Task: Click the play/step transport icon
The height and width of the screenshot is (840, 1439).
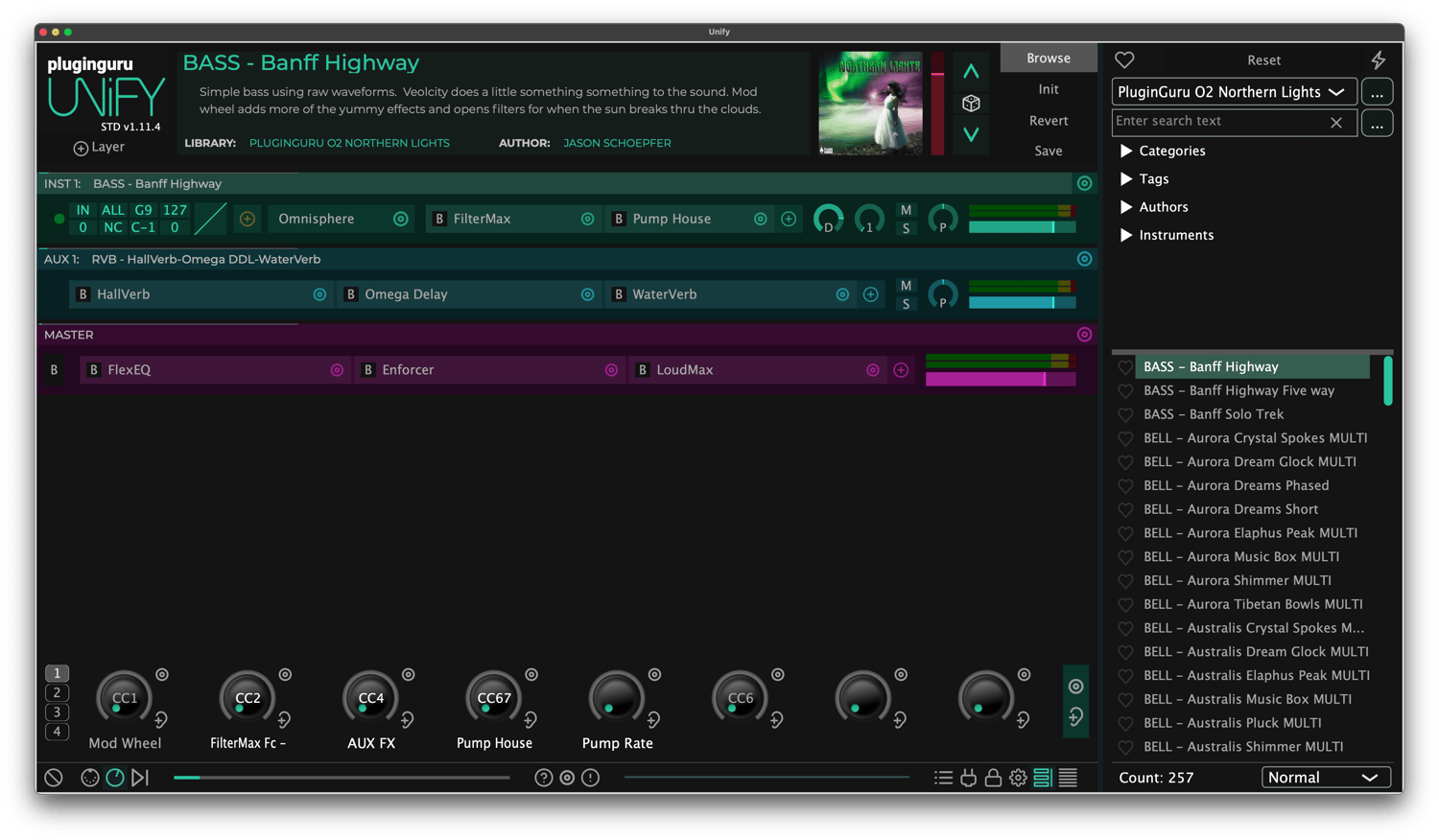Action: coord(140,778)
